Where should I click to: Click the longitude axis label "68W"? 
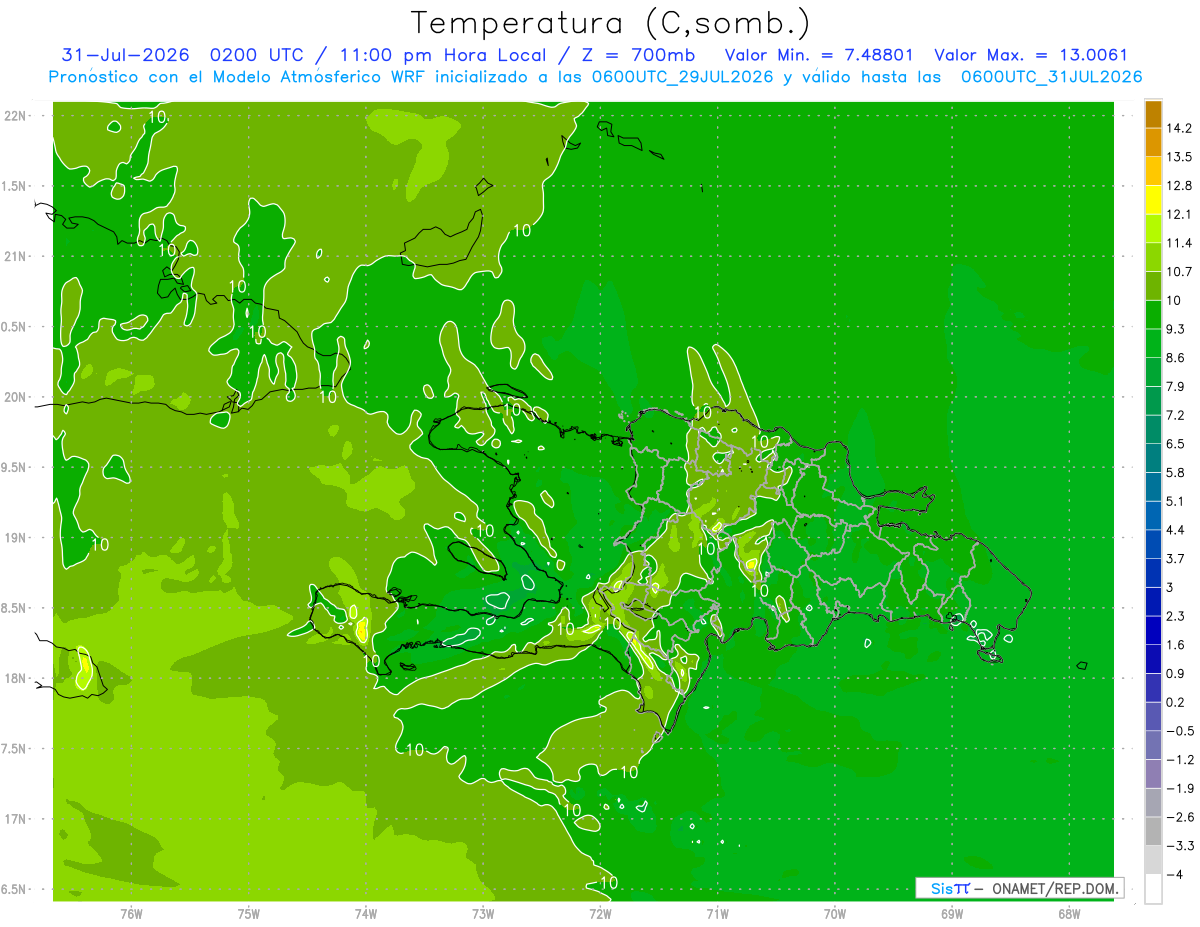coord(1069,913)
